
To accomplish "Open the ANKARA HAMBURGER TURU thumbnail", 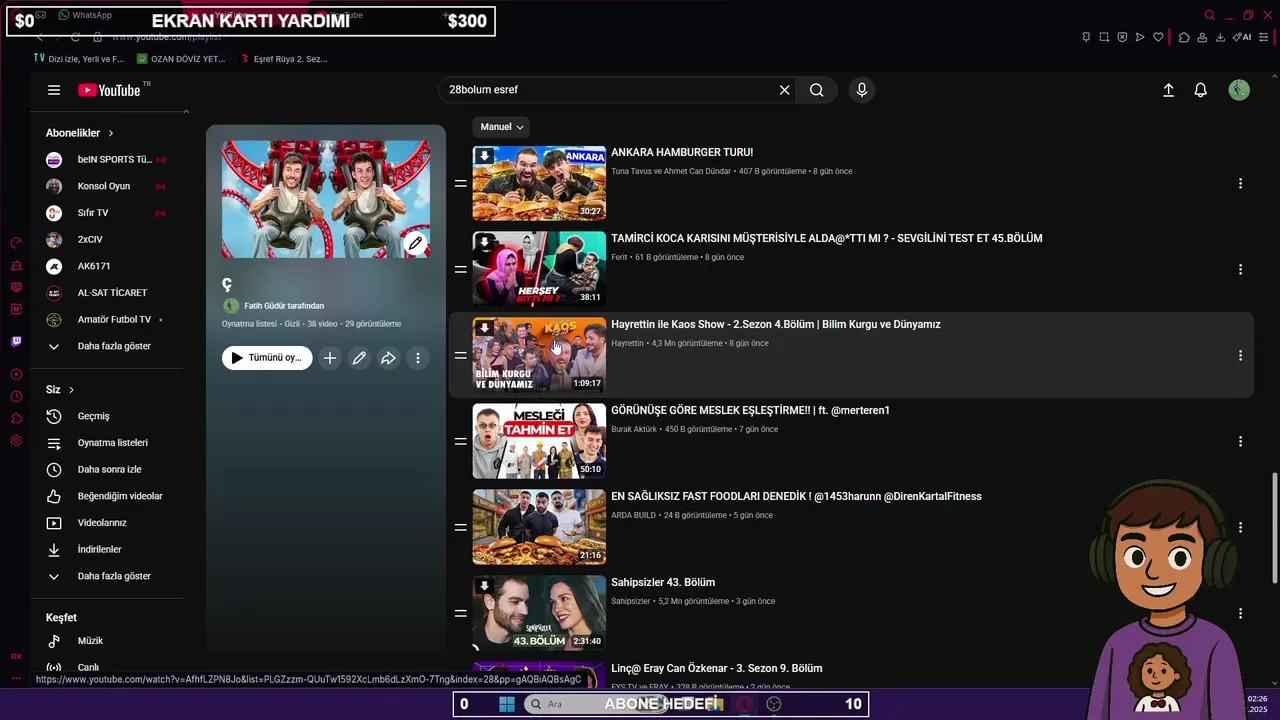I will (539, 183).
